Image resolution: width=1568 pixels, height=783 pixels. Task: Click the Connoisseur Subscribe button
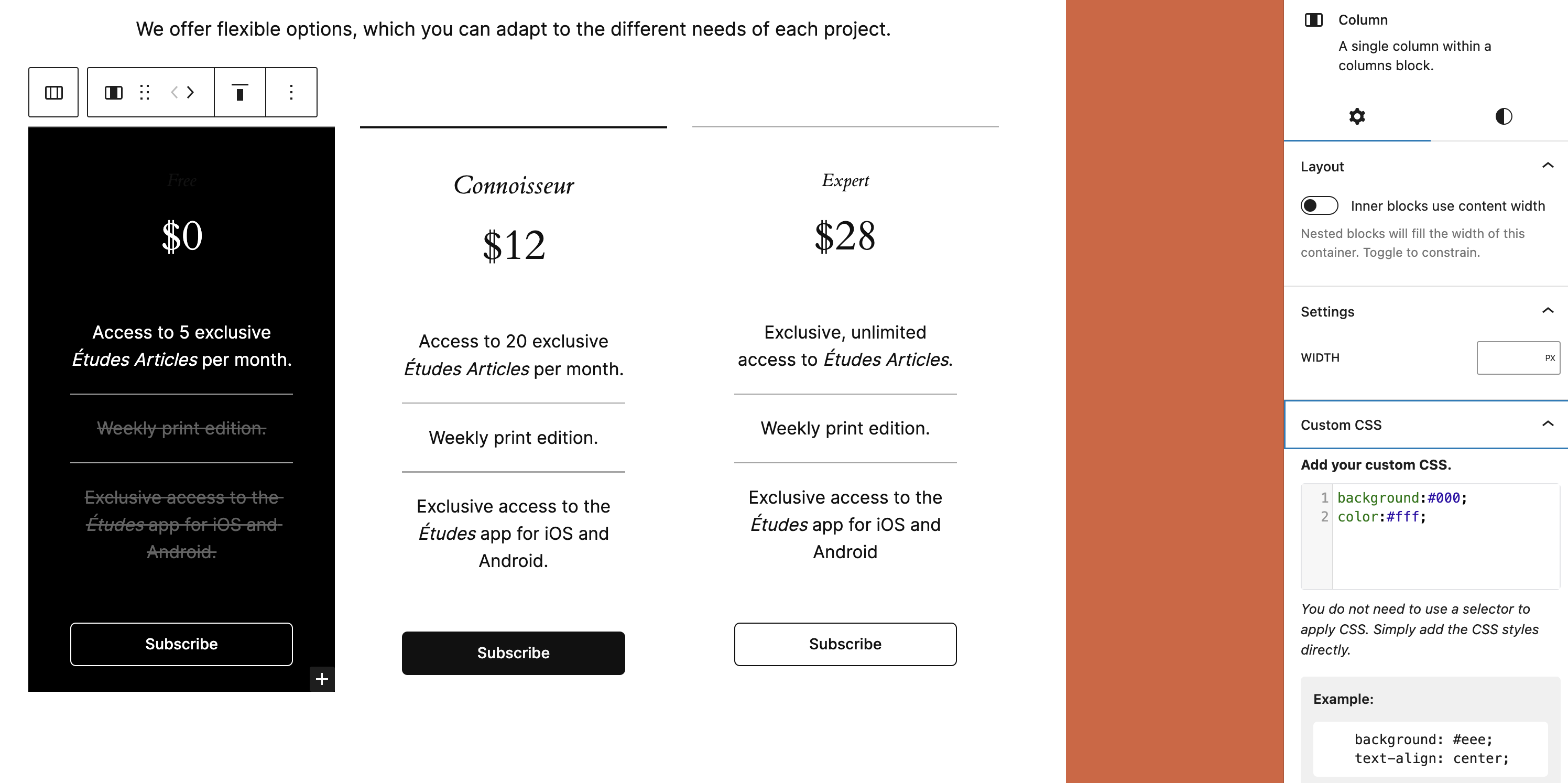point(513,654)
